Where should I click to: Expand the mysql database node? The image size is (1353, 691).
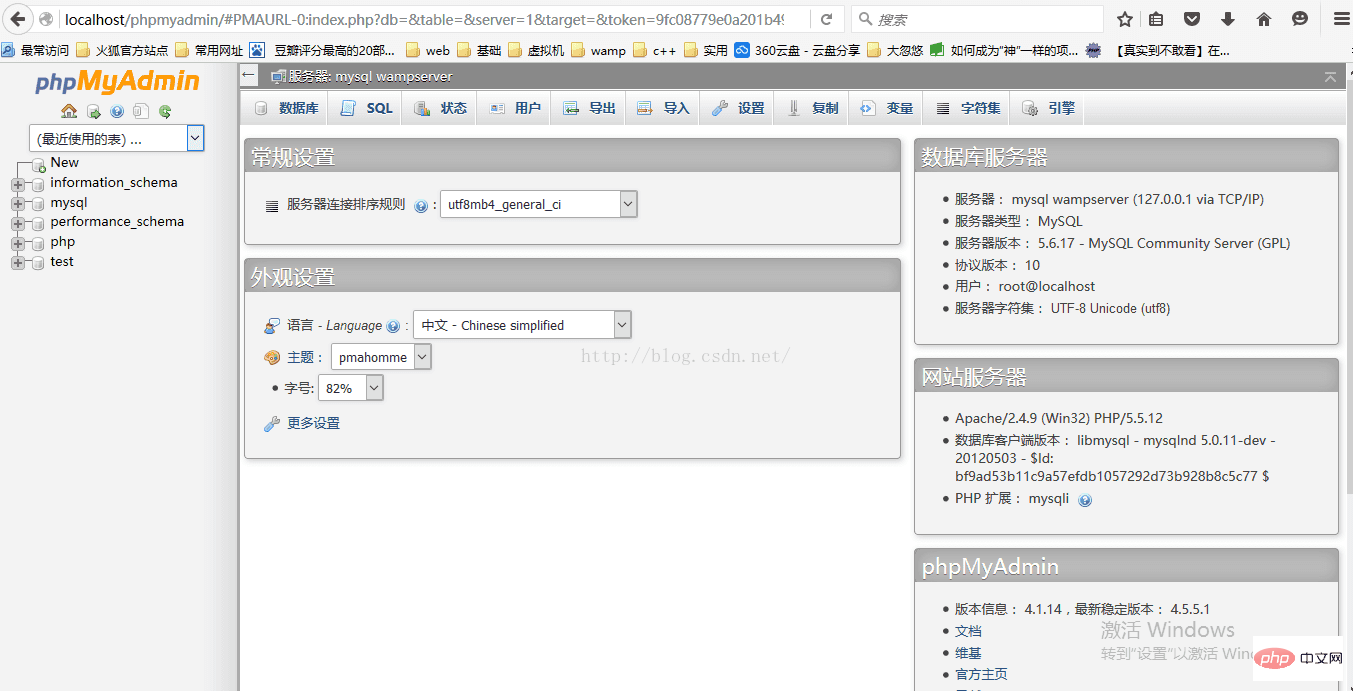17,204
